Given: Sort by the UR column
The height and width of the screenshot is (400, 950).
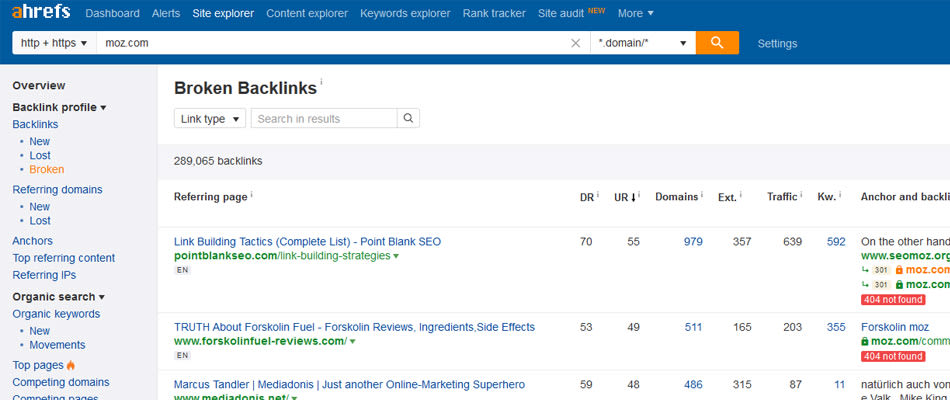Looking at the screenshot, I should pyautogui.click(x=625, y=197).
